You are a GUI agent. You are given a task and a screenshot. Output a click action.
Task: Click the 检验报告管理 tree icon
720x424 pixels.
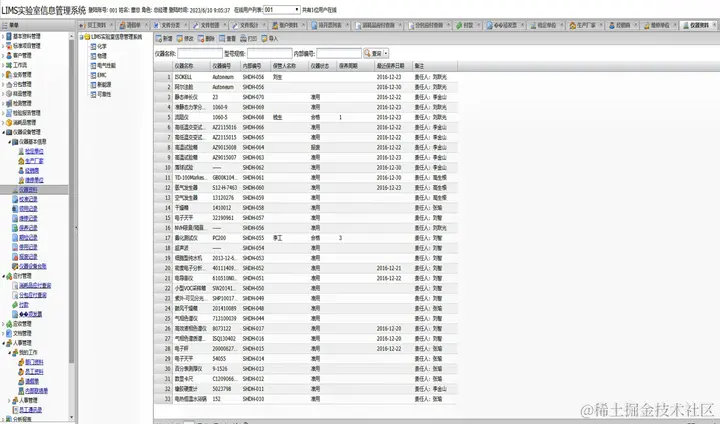[x=9, y=113]
